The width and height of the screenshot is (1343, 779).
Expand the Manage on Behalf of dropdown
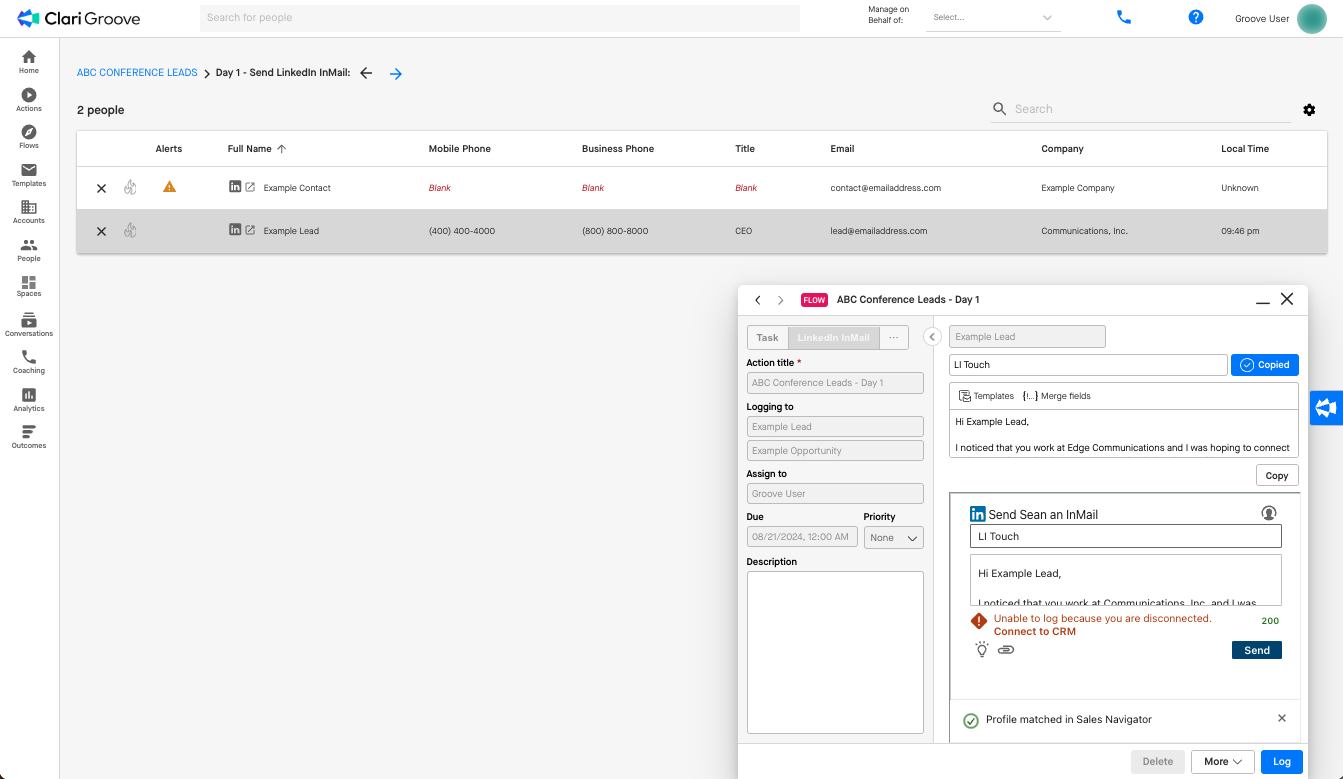[x=993, y=18]
